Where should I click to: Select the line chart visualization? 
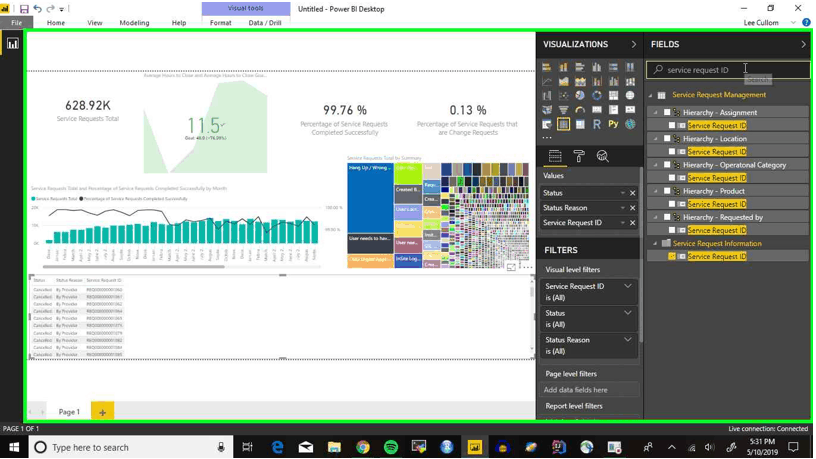point(546,81)
